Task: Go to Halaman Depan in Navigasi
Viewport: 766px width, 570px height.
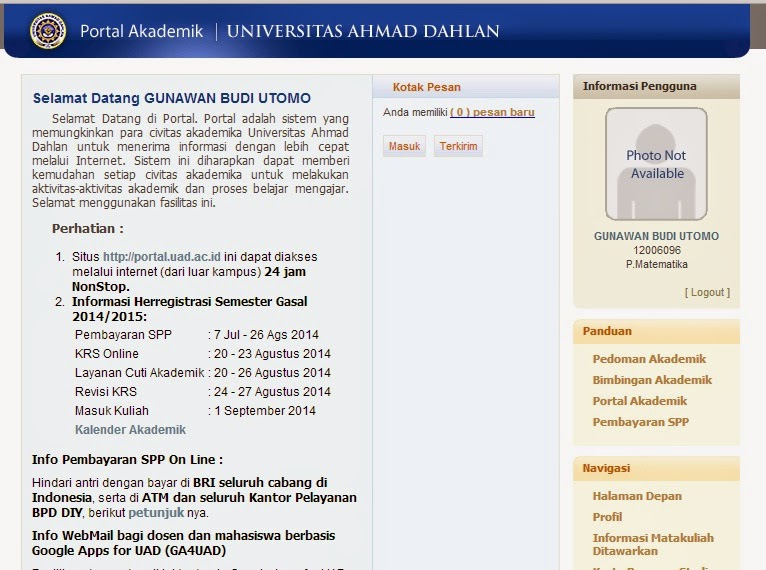Action: pos(637,496)
